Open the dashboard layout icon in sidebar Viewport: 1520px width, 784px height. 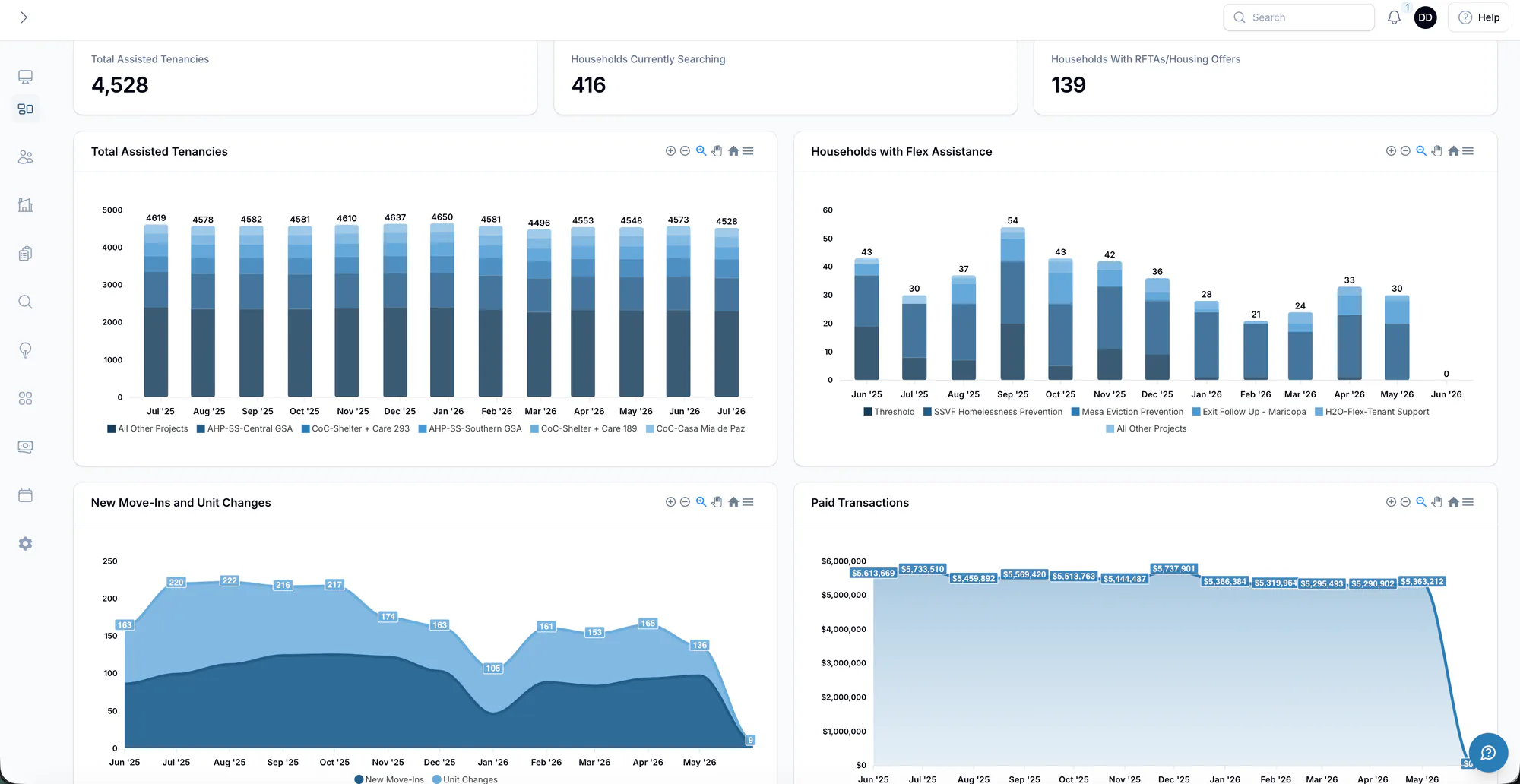coord(25,109)
